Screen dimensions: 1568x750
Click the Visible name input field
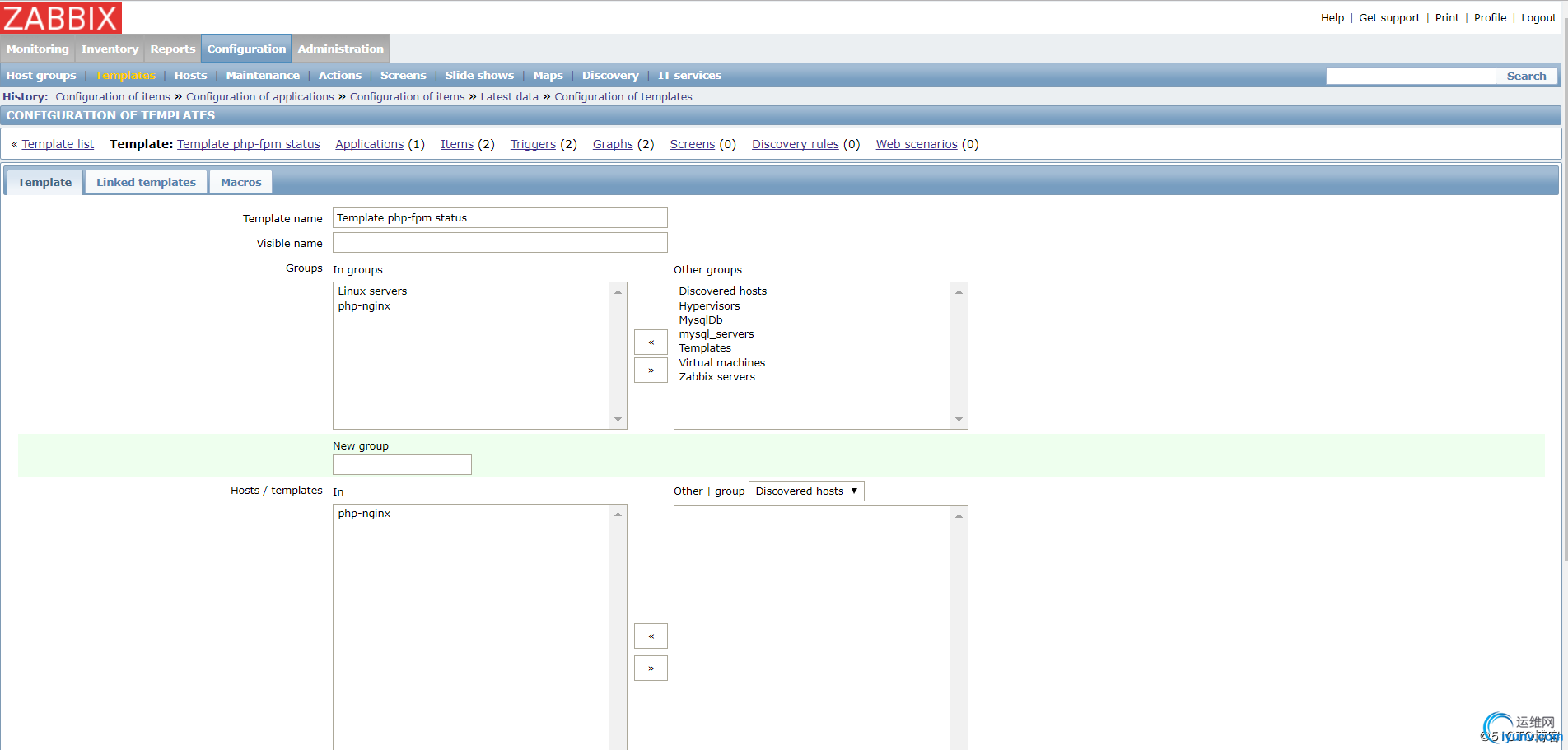pos(500,243)
